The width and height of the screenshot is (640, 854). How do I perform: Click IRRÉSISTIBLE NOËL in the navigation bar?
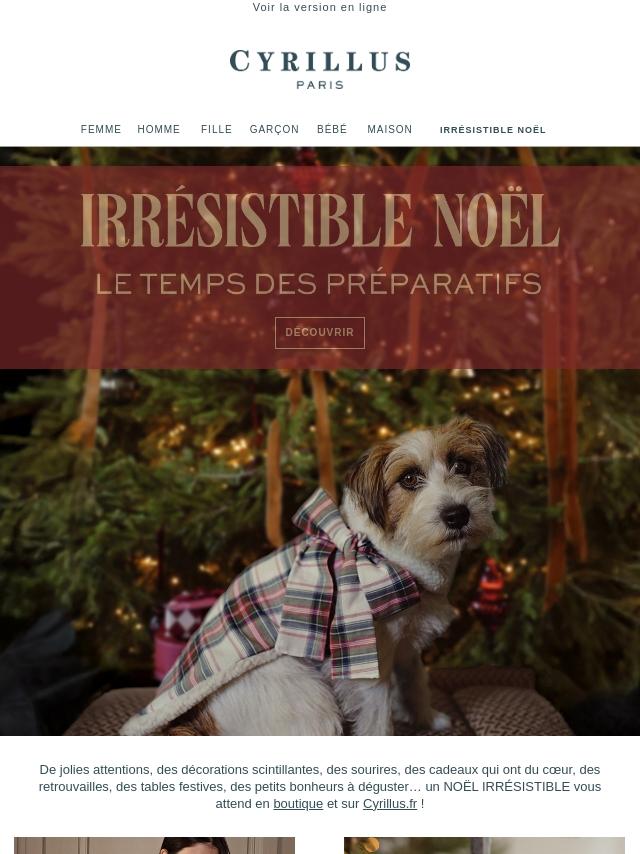tap(492, 130)
